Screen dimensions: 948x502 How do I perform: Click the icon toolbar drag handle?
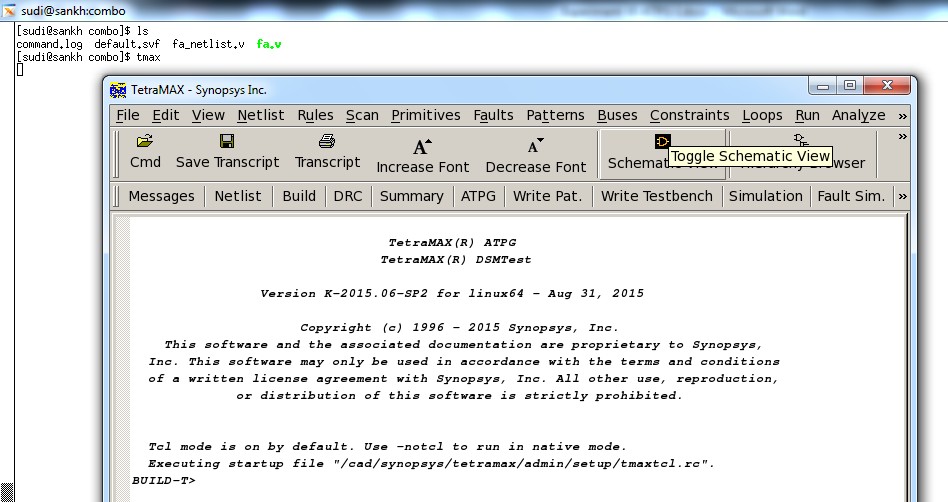click(116, 154)
